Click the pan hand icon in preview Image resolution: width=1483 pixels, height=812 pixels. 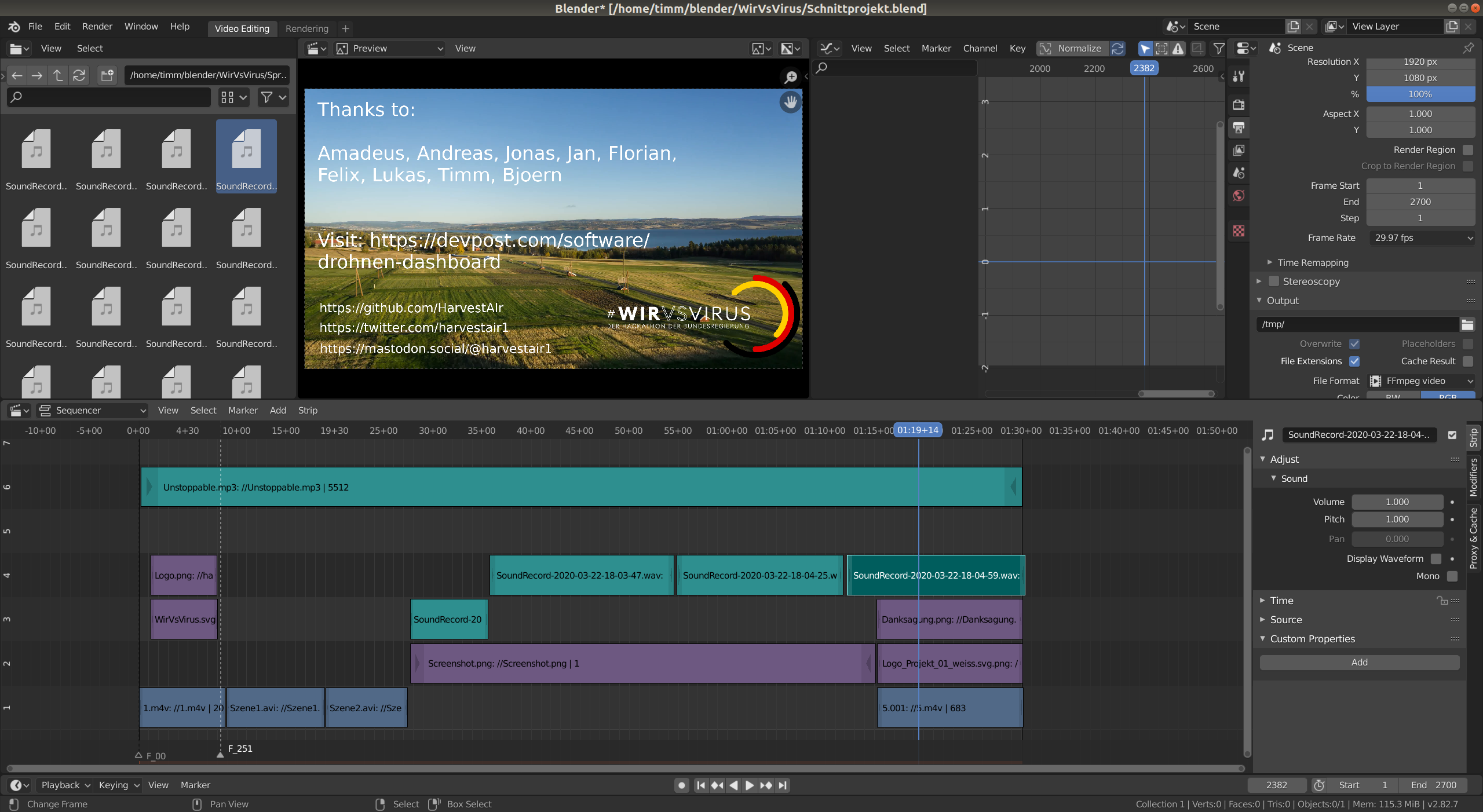click(x=790, y=103)
